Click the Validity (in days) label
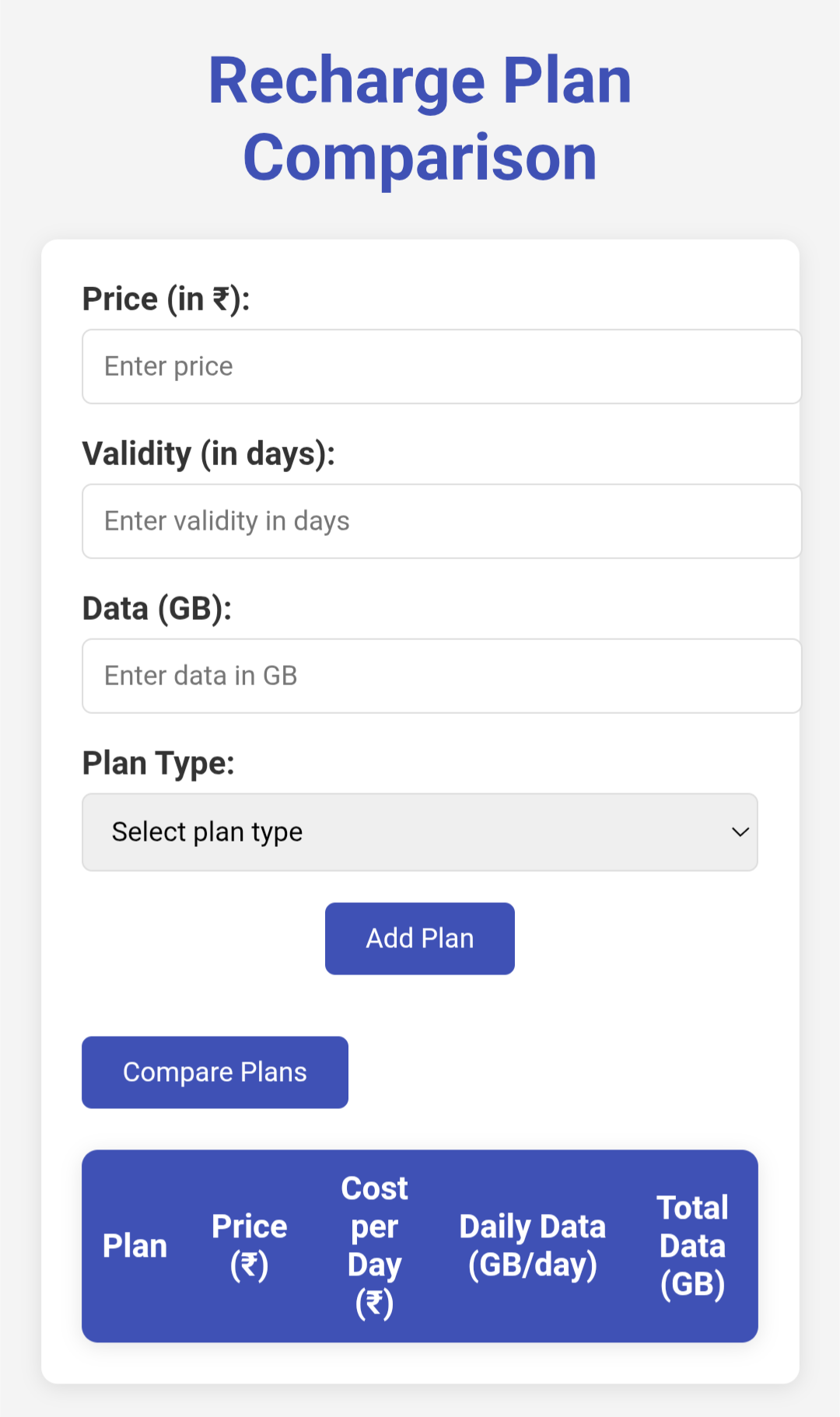Screen dimensions: 840x1417 click(208, 454)
